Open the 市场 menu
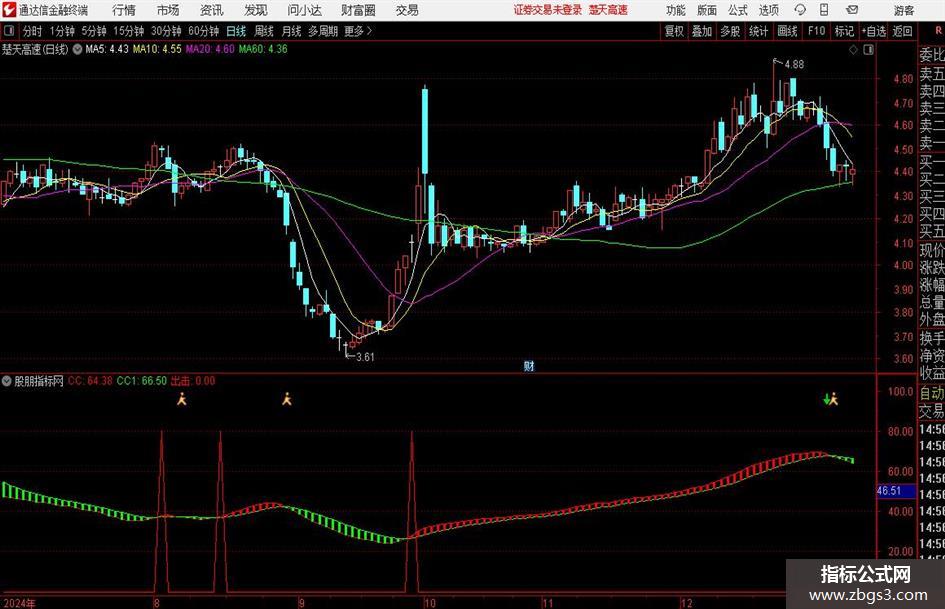The width and height of the screenshot is (945, 609). click(x=168, y=10)
